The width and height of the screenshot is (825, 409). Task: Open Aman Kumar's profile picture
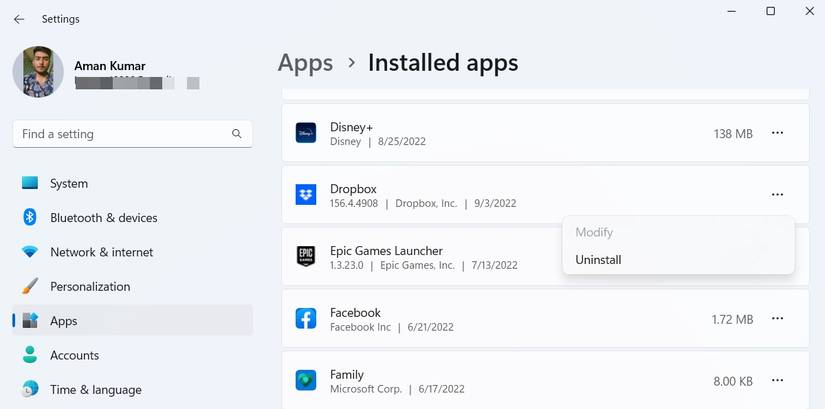tap(38, 72)
